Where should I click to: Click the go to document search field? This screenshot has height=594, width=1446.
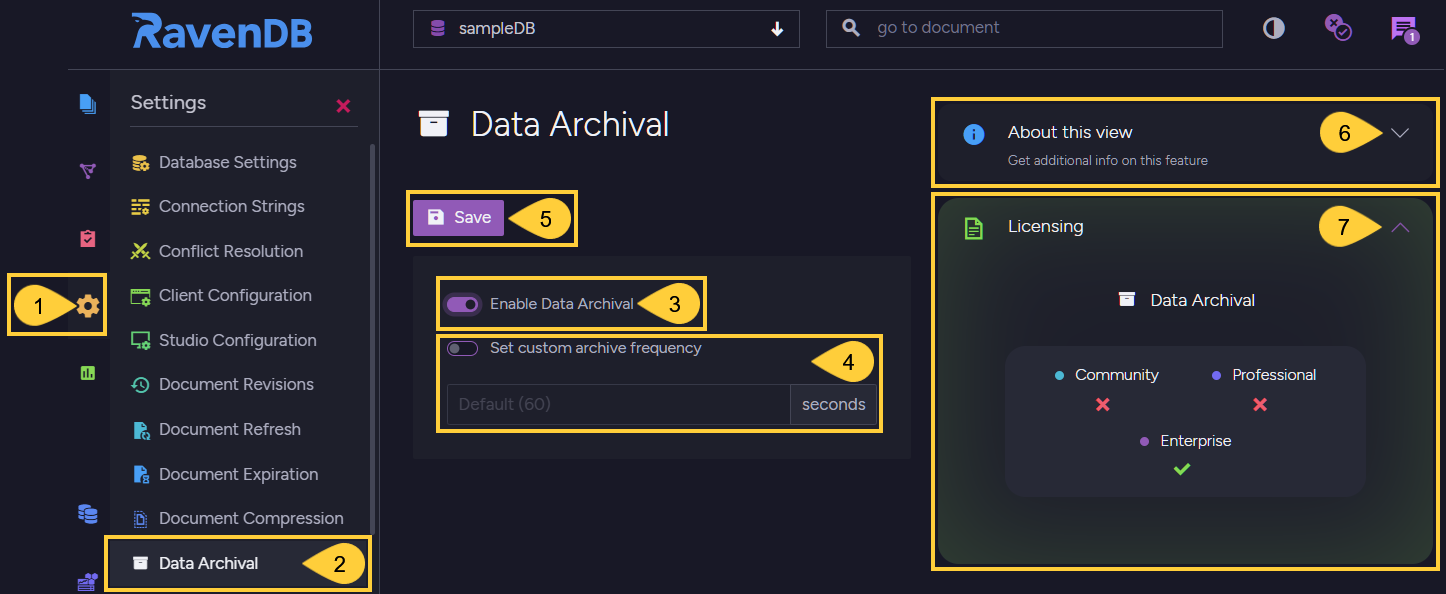point(1024,29)
